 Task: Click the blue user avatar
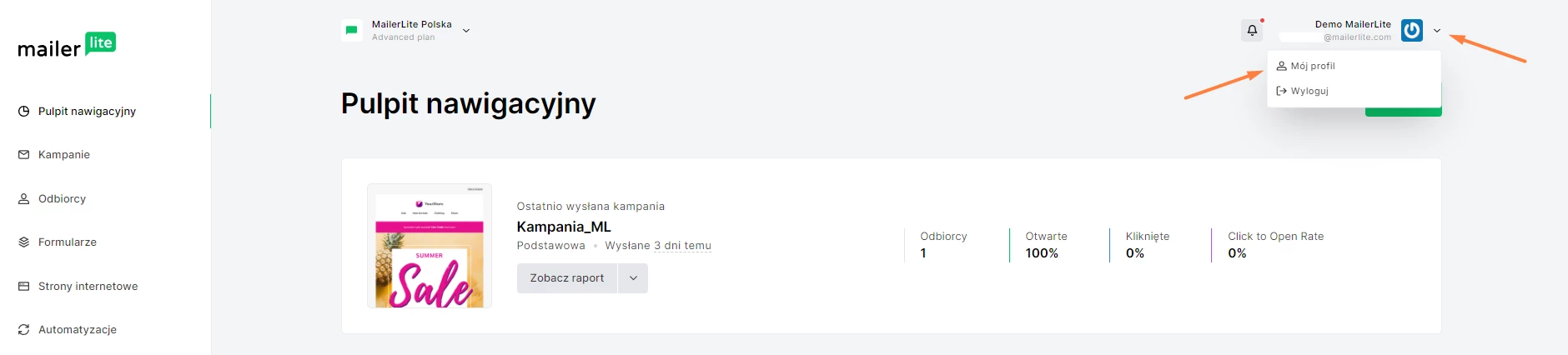1412,31
